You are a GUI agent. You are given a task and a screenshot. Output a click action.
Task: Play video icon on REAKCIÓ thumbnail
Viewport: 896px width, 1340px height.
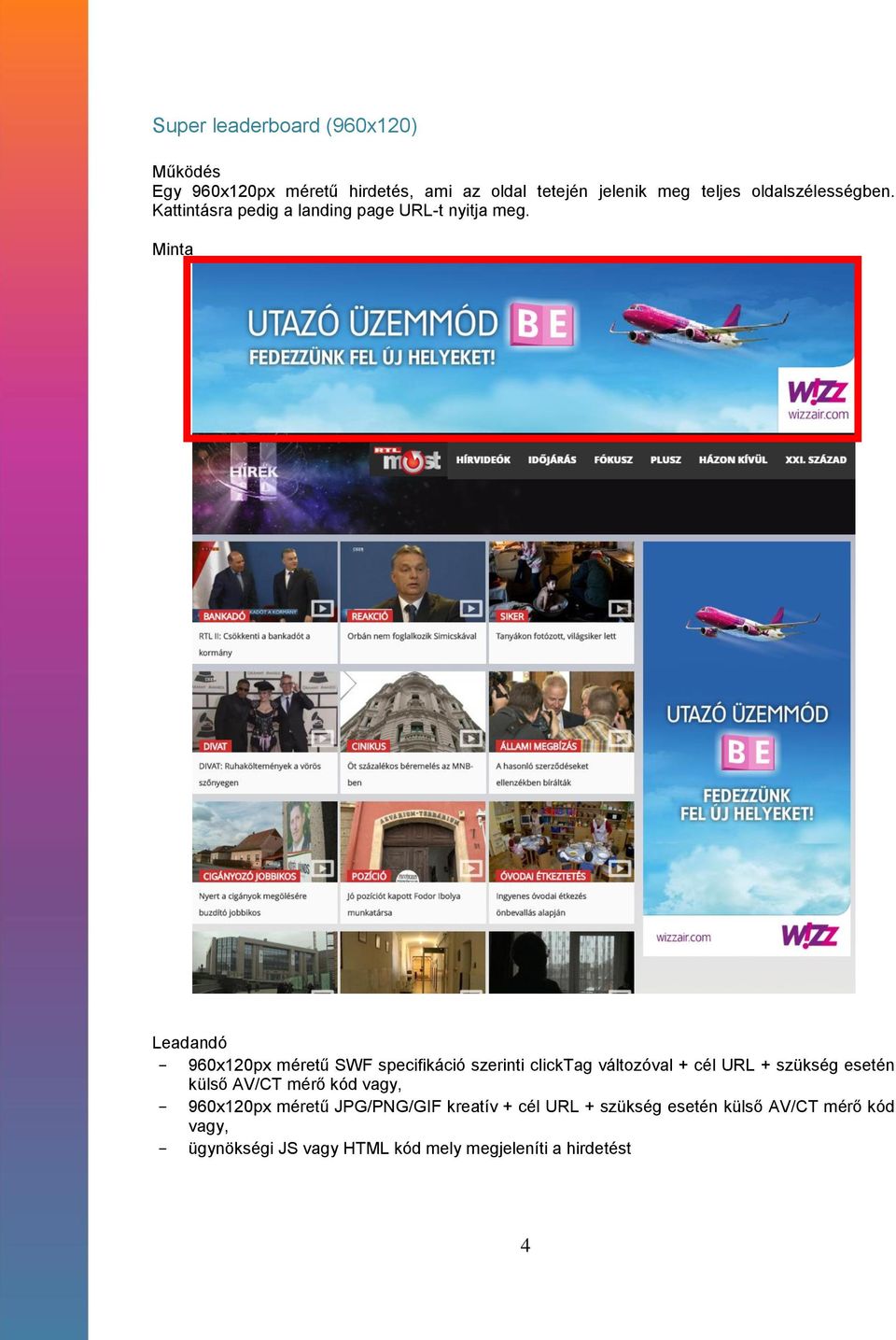[x=471, y=609]
